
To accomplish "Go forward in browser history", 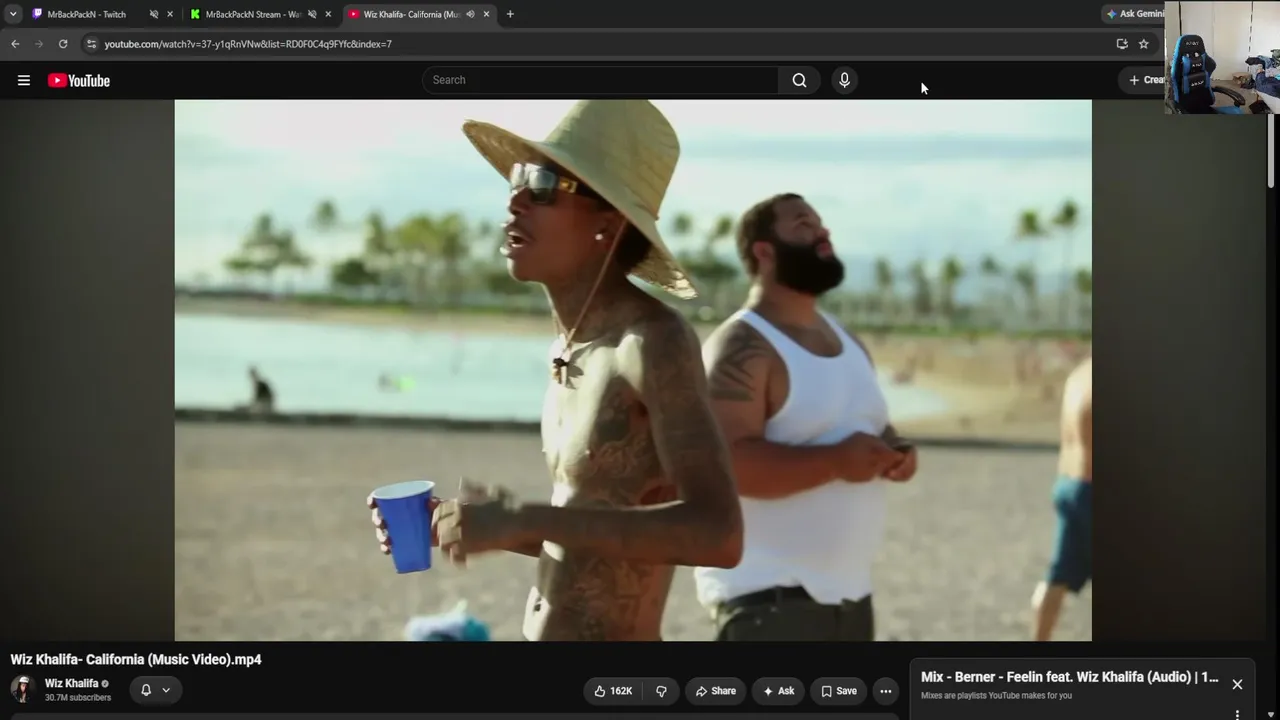I will pyautogui.click(x=39, y=44).
